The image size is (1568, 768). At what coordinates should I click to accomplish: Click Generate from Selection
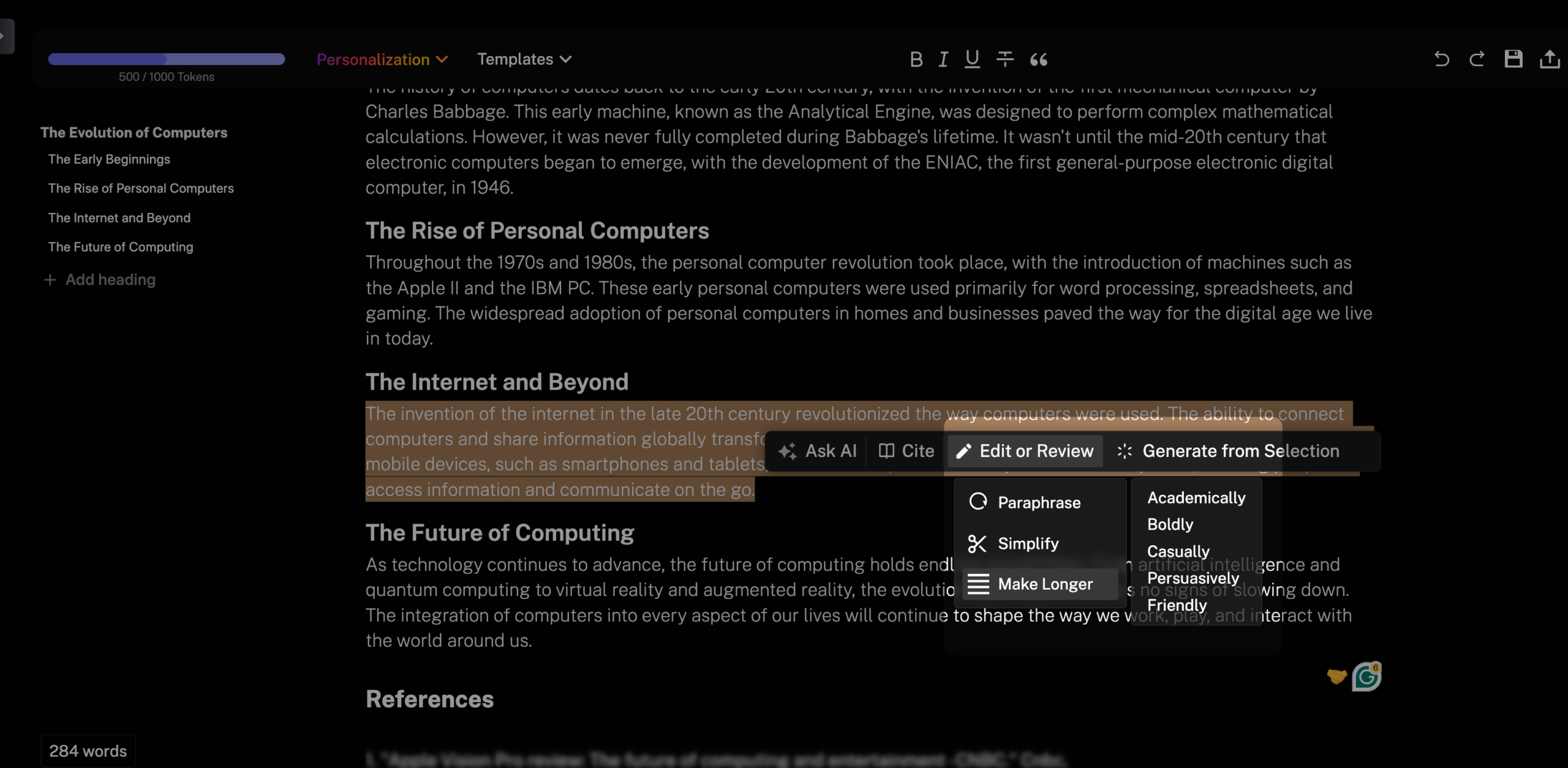click(x=1227, y=451)
